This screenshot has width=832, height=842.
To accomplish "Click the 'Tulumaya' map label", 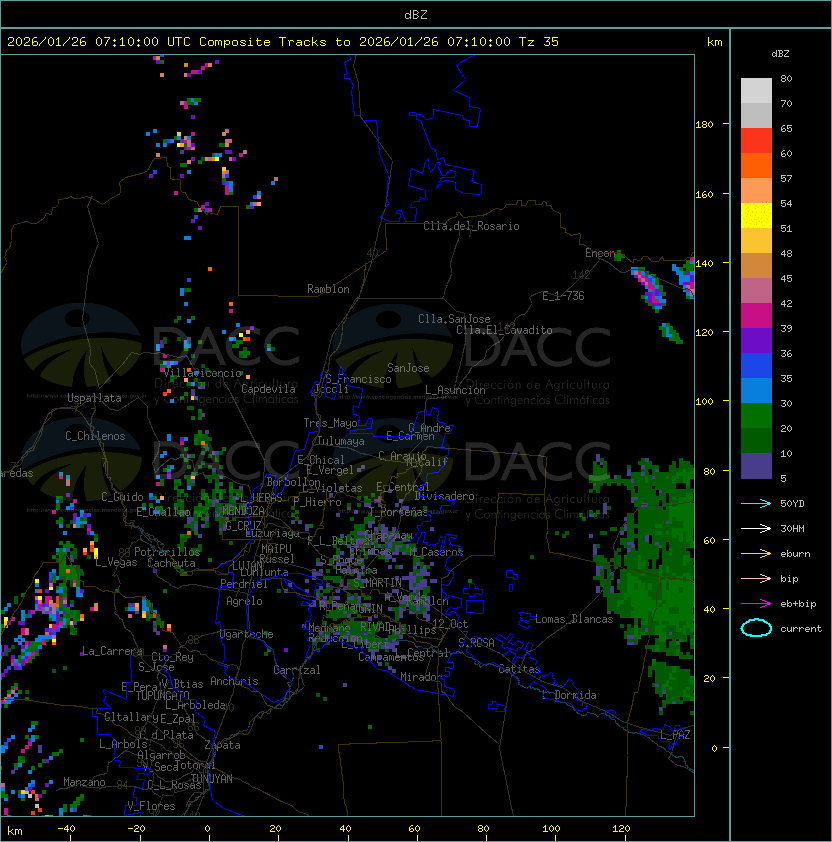I will coord(341,441).
